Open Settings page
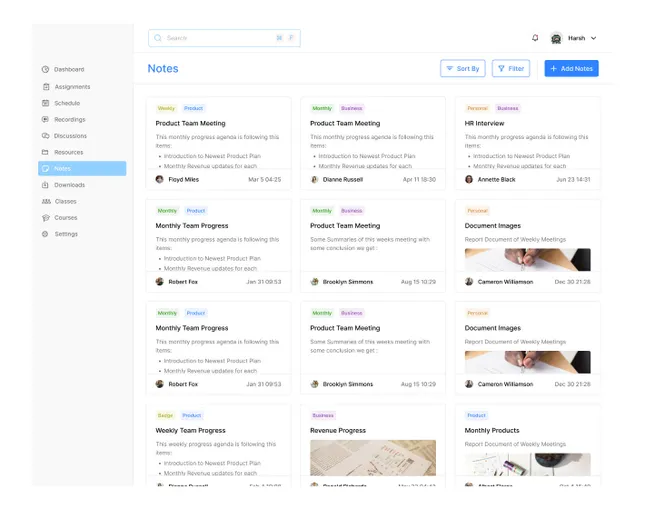The image size is (645, 509). 66,234
